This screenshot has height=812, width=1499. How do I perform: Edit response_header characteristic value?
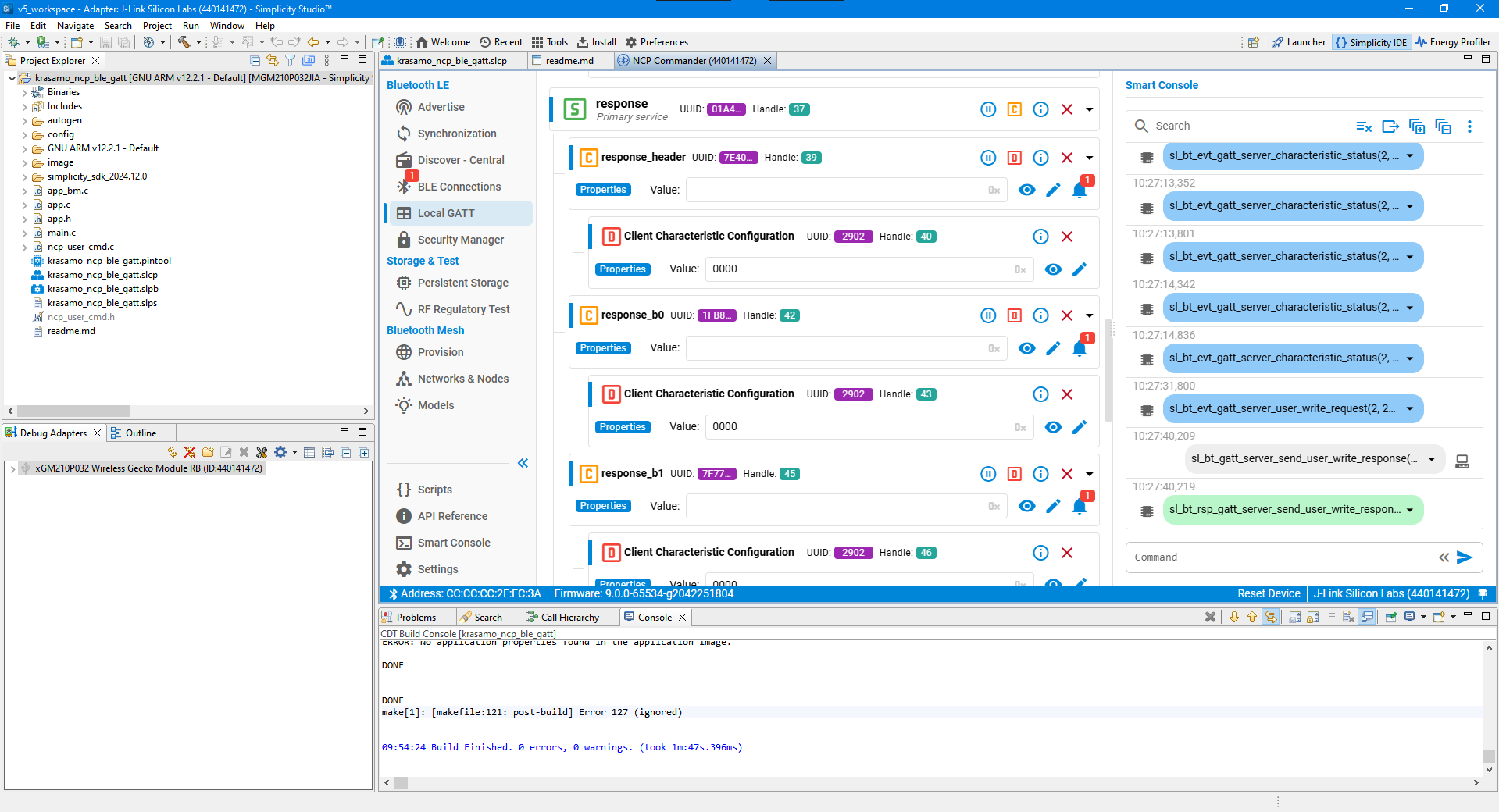tap(1053, 190)
